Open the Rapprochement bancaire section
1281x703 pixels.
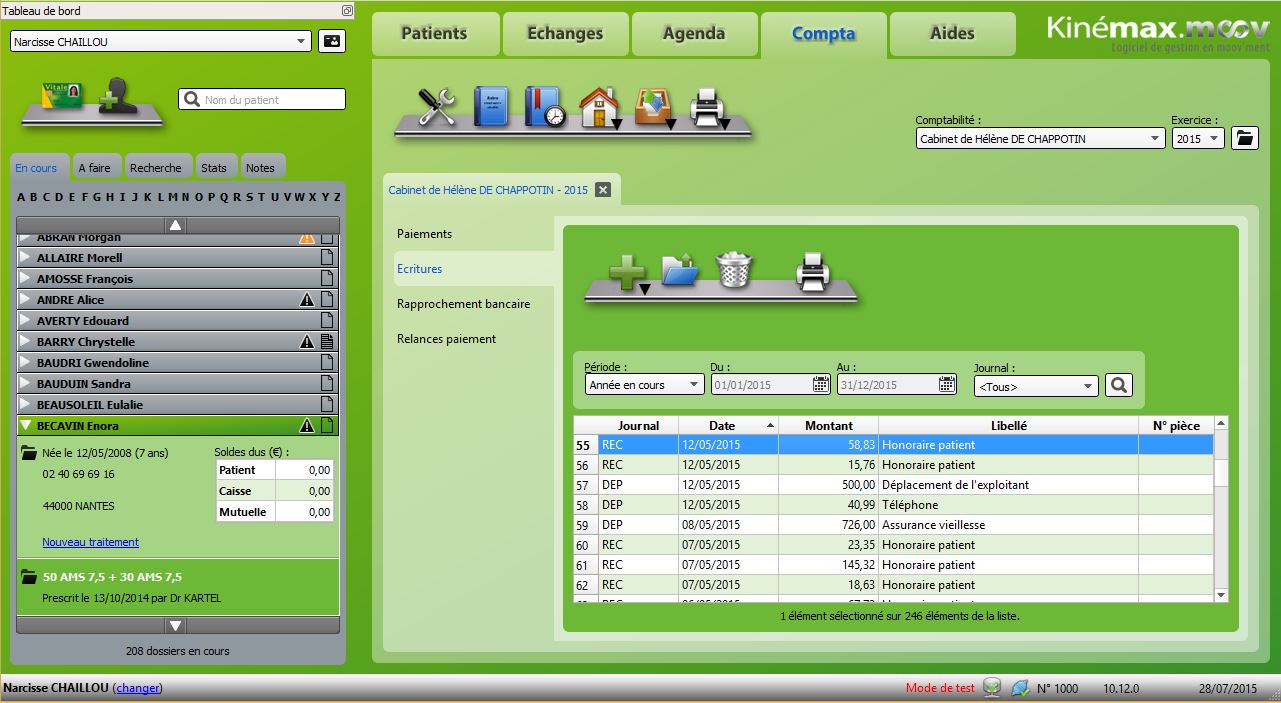tap(463, 304)
